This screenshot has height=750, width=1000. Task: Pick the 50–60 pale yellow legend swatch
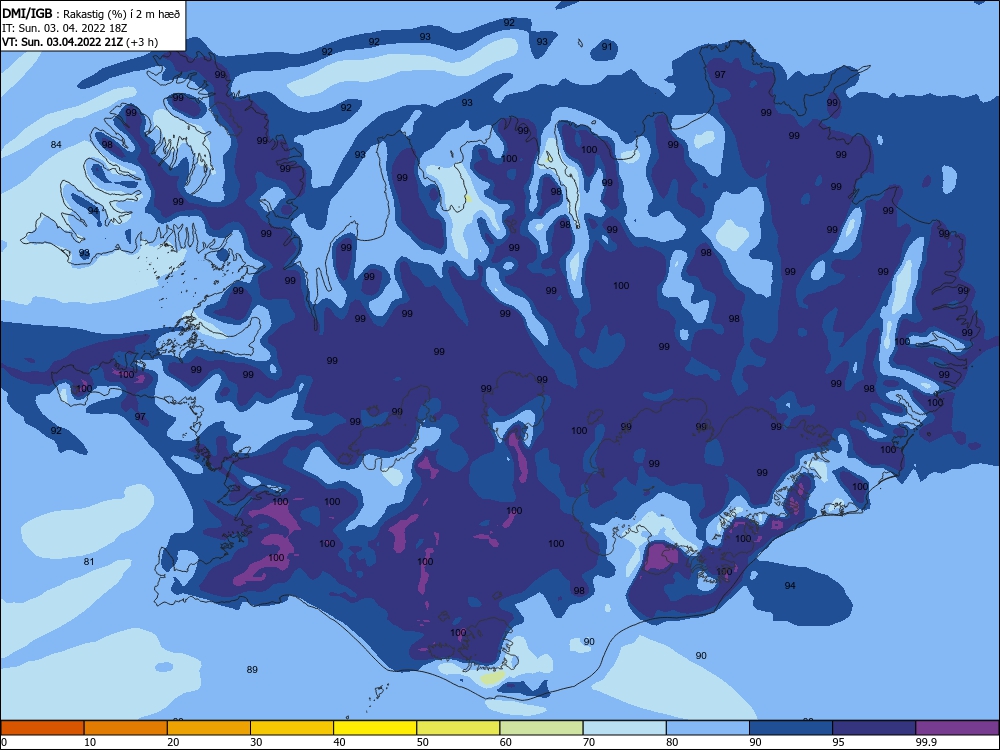point(458,728)
